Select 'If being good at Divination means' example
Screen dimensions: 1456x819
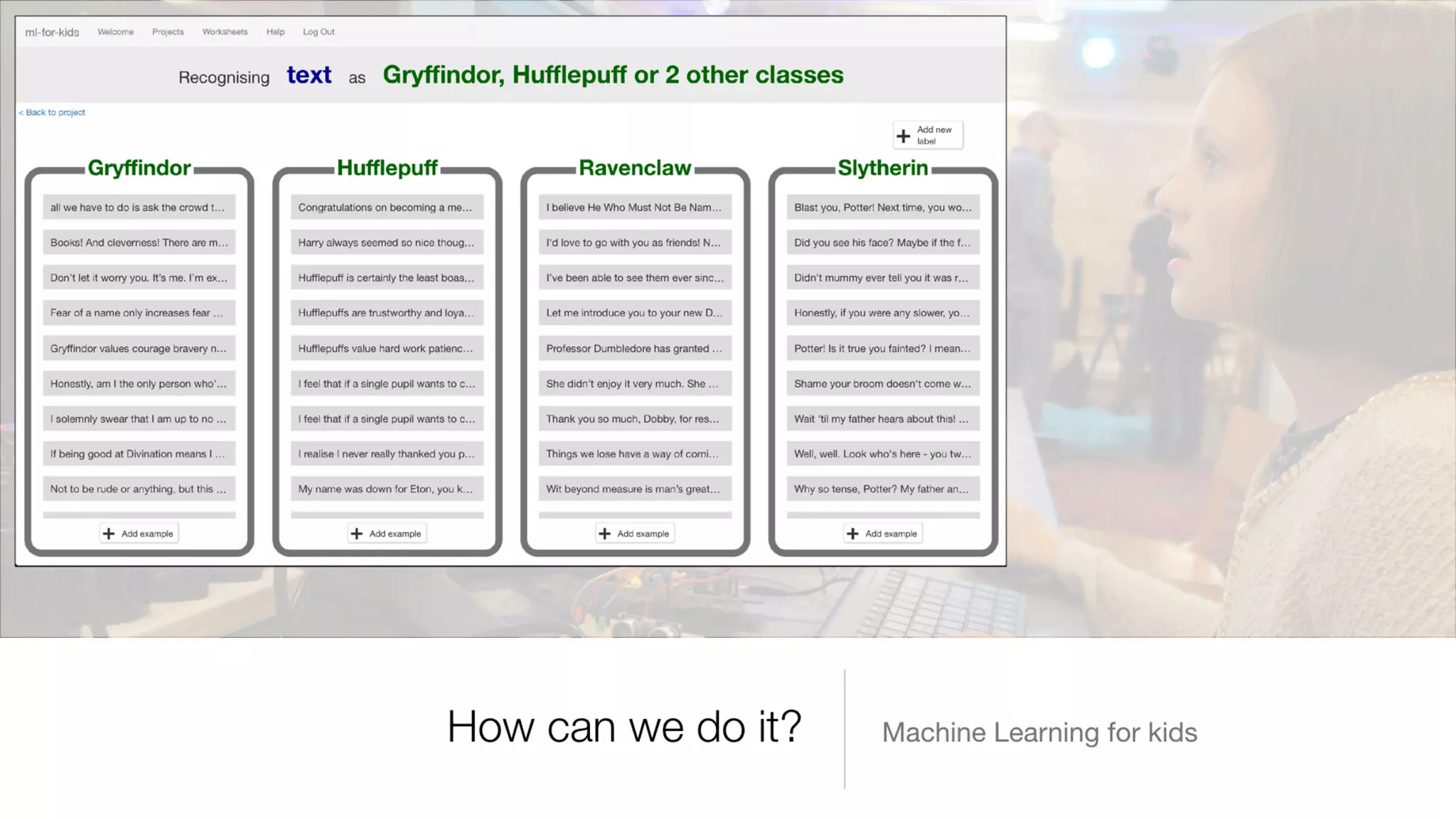pos(139,454)
